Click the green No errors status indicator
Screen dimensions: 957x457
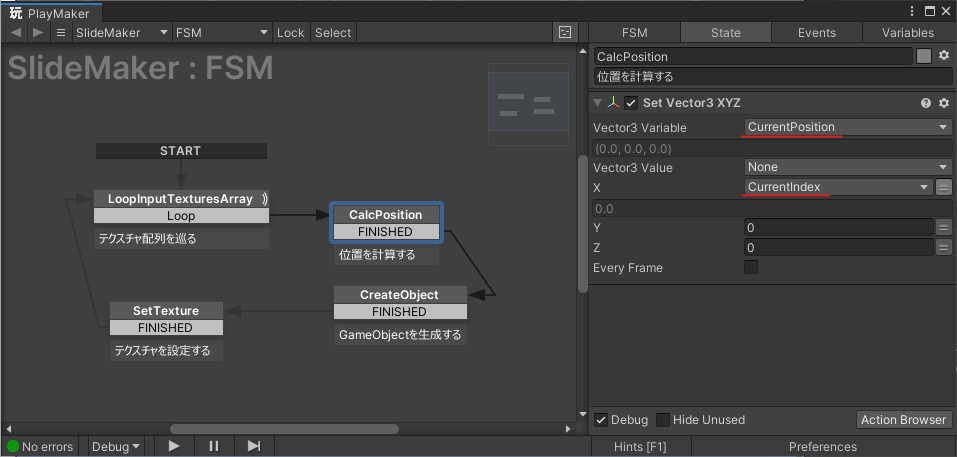pos(13,447)
